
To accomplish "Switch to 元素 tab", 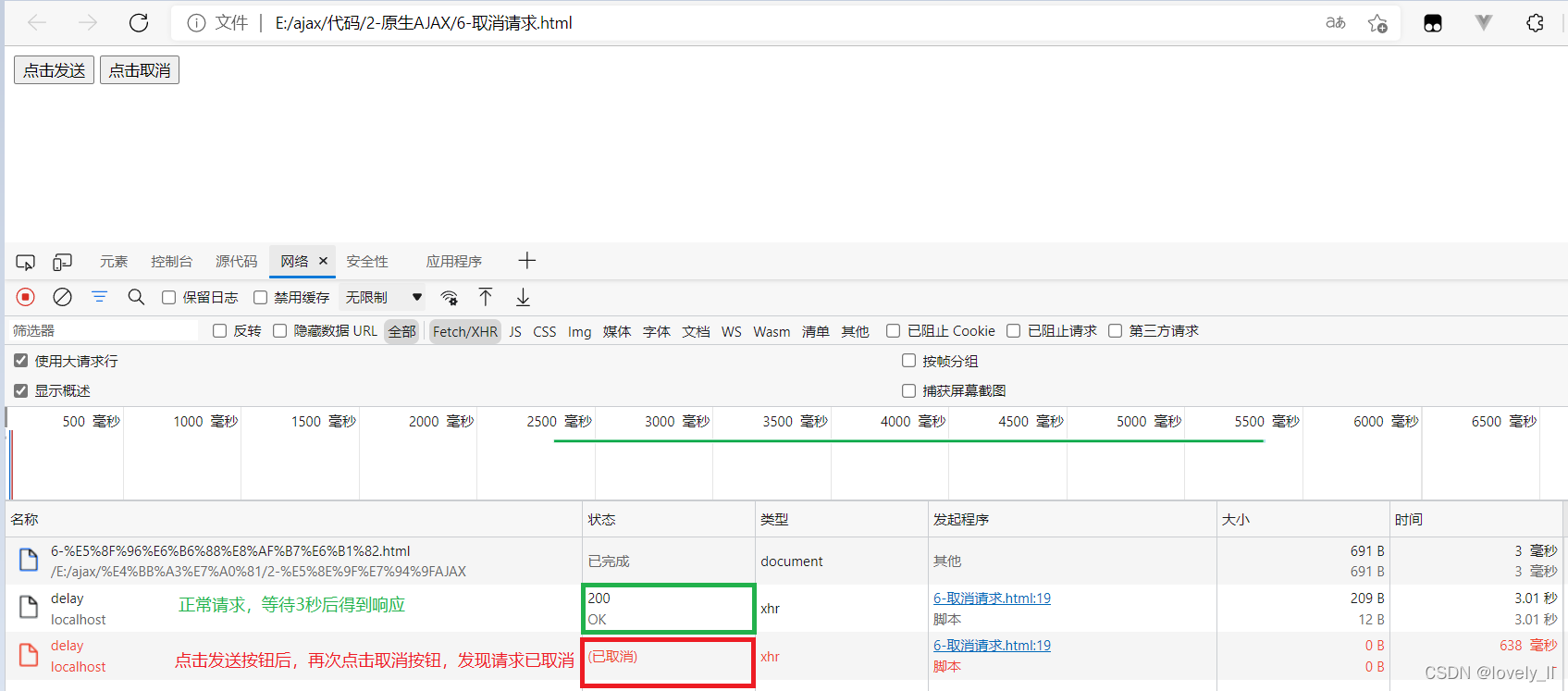I will pyautogui.click(x=114, y=262).
